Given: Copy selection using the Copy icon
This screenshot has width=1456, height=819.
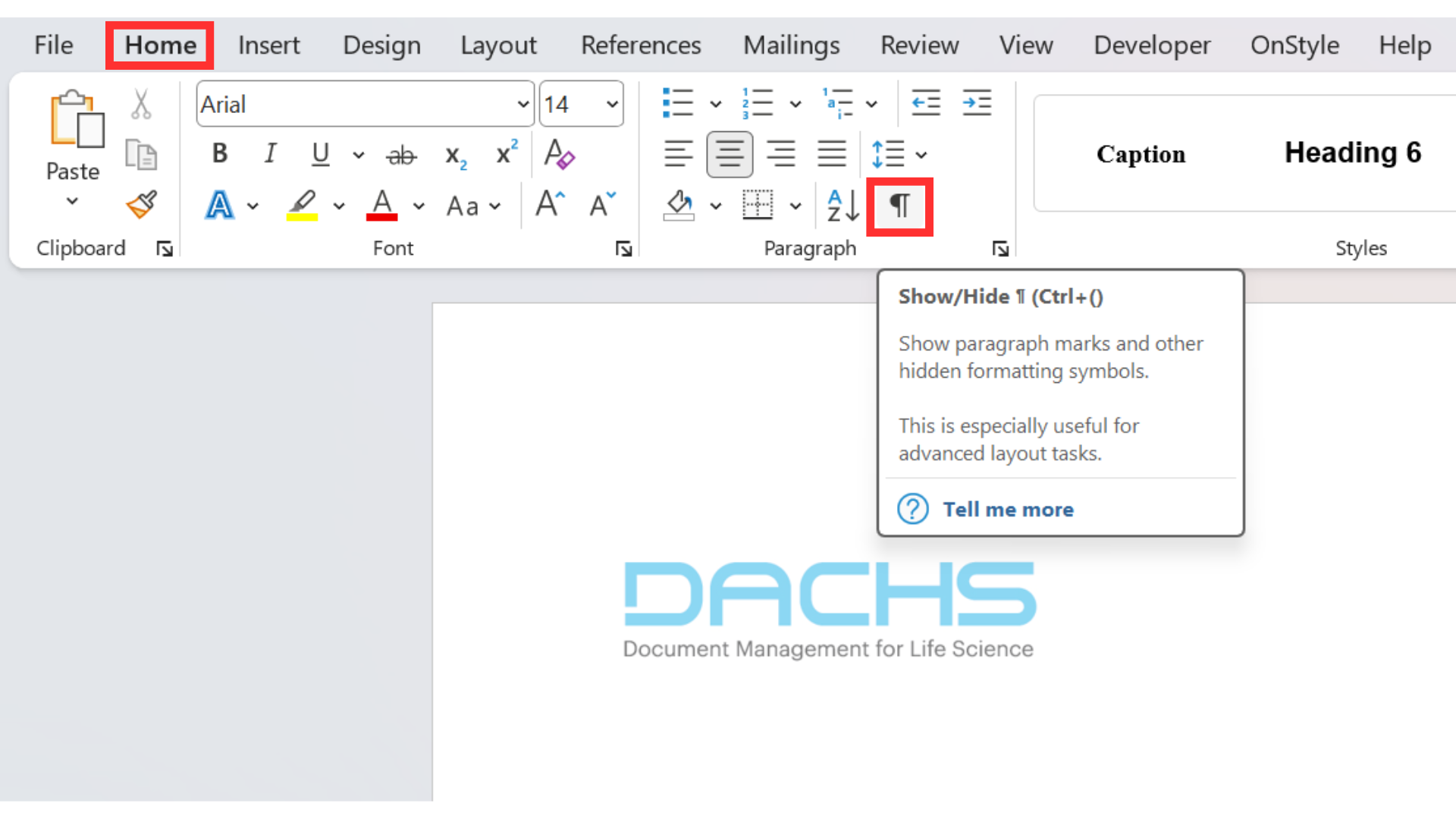Looking at the screenshot, I should [141, 155].
